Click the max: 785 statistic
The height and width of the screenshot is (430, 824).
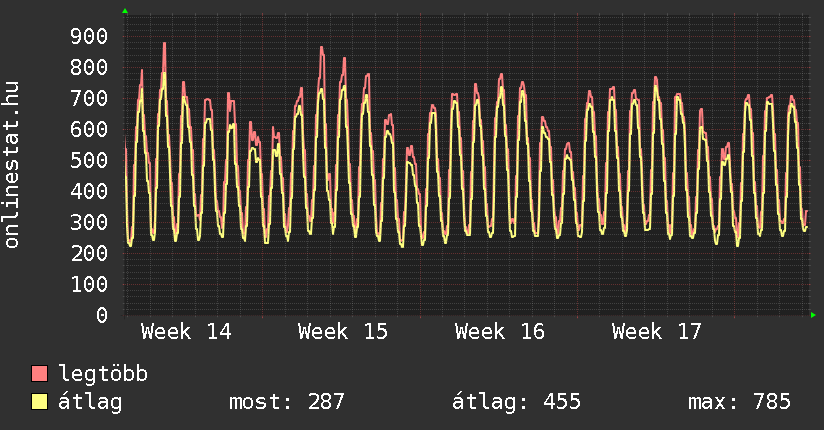tap(739, 402)
